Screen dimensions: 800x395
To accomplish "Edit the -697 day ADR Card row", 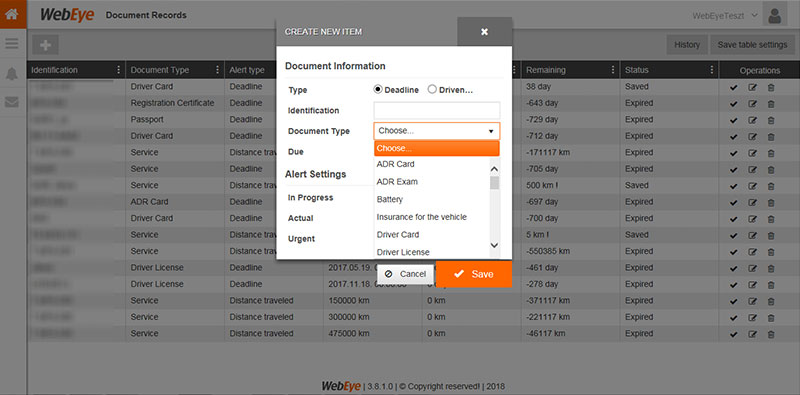I will 752,203.
